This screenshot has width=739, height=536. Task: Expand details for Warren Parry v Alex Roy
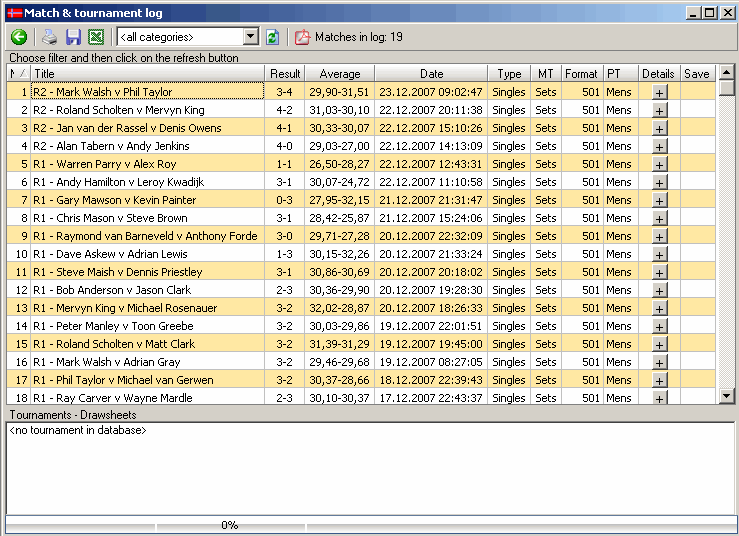659,164
